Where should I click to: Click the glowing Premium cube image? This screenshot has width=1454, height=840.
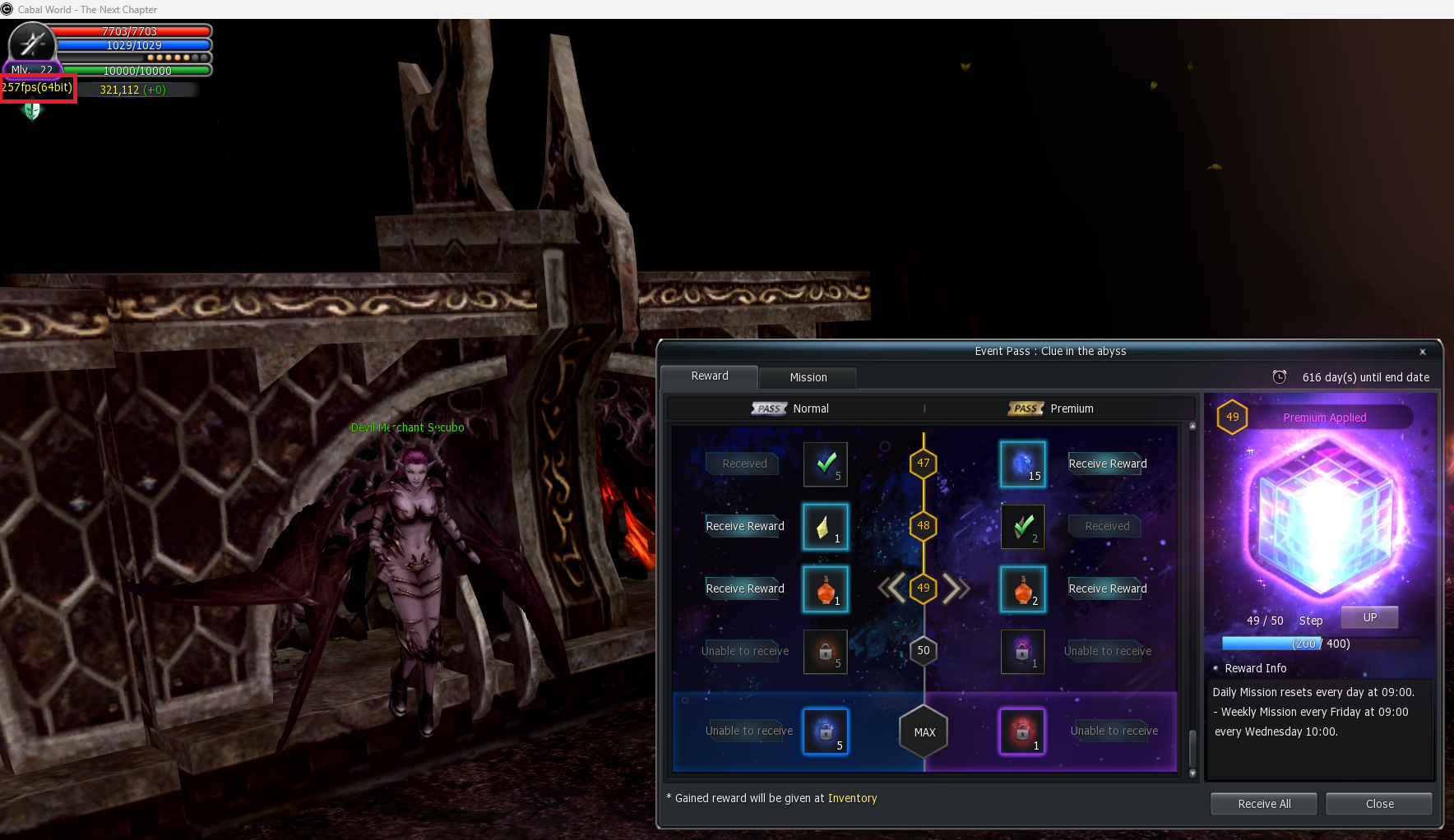(1323, 518)
